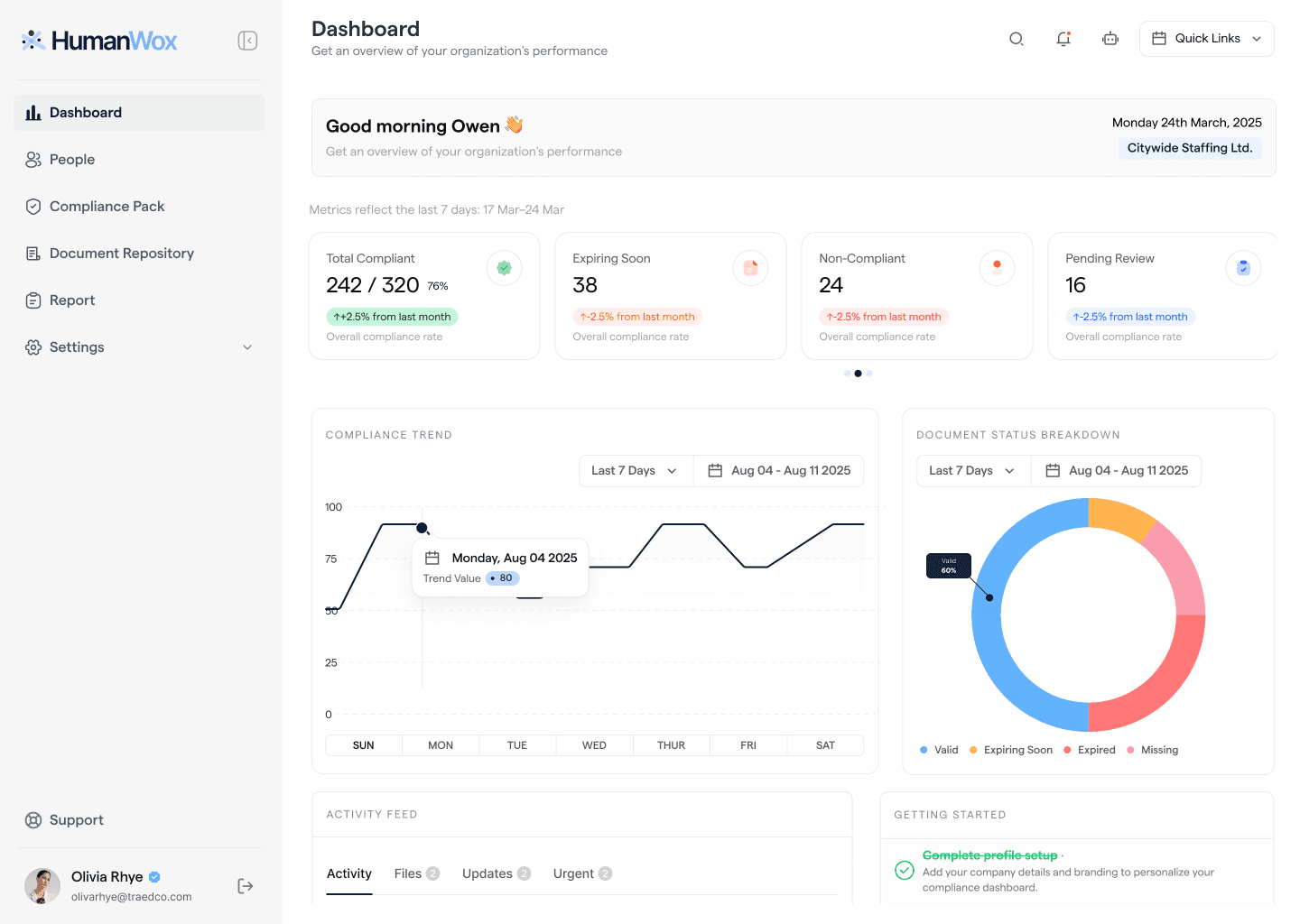Click the Expiring Soon value 38
Image resolution: width=1300 pixels, height=924 pixels.
click(585, 285)
